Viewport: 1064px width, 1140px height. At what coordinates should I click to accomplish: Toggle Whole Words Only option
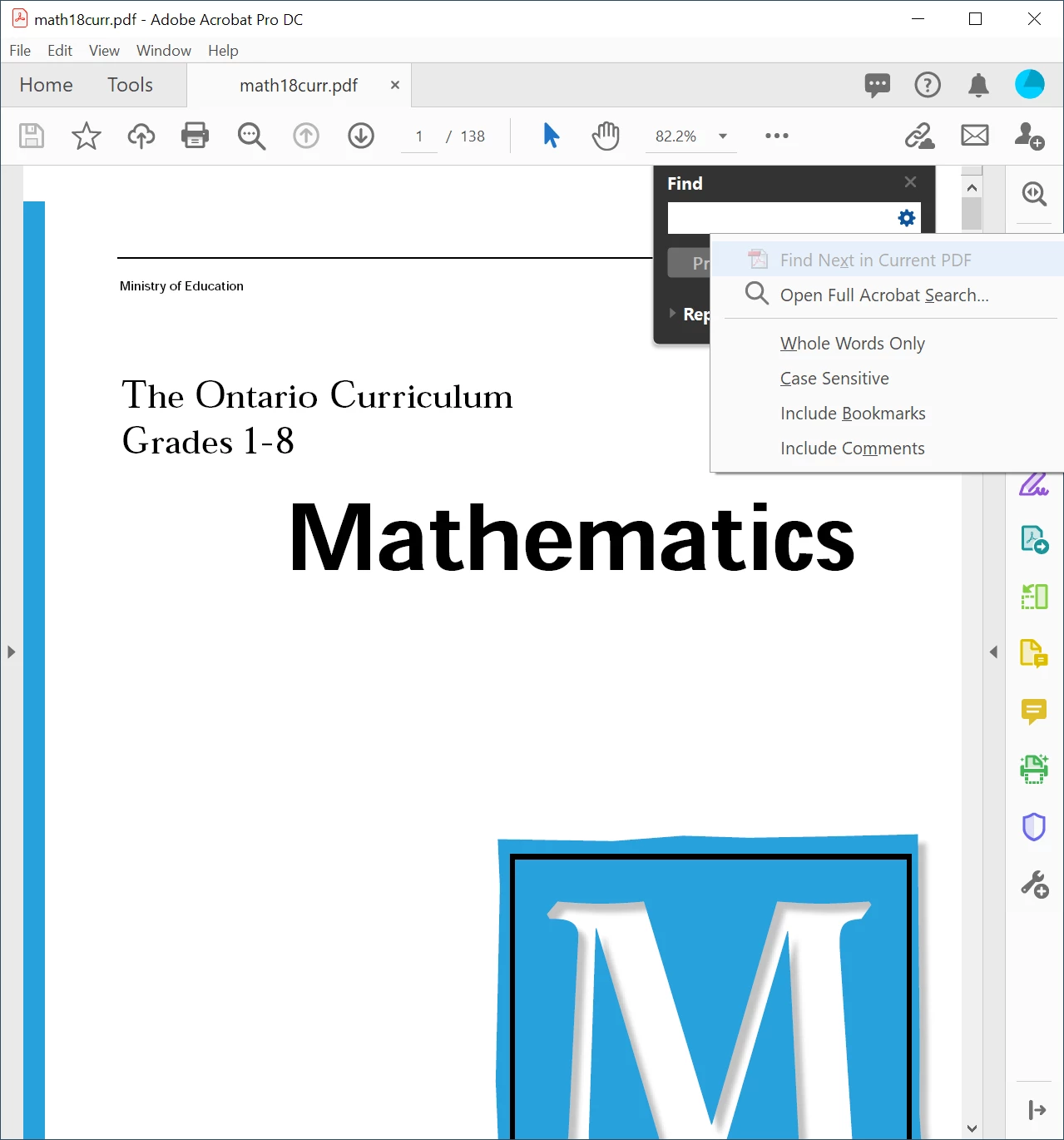pyautogui.click(x=853, y=344)
